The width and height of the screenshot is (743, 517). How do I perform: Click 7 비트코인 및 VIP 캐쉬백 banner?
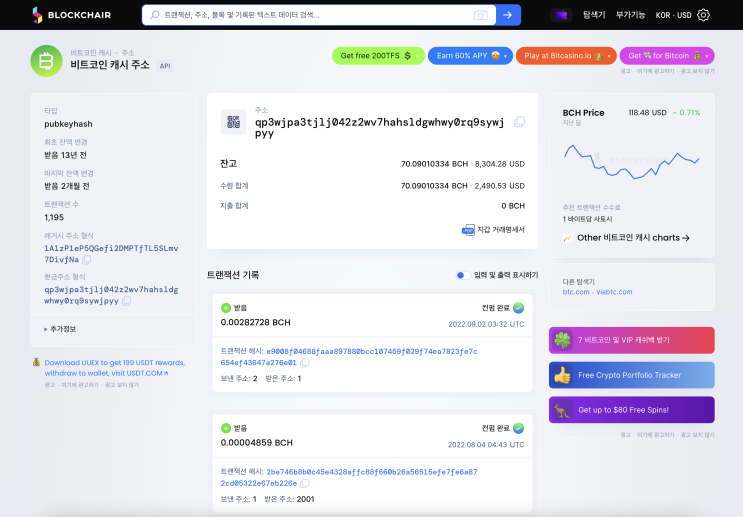[632, 340]
